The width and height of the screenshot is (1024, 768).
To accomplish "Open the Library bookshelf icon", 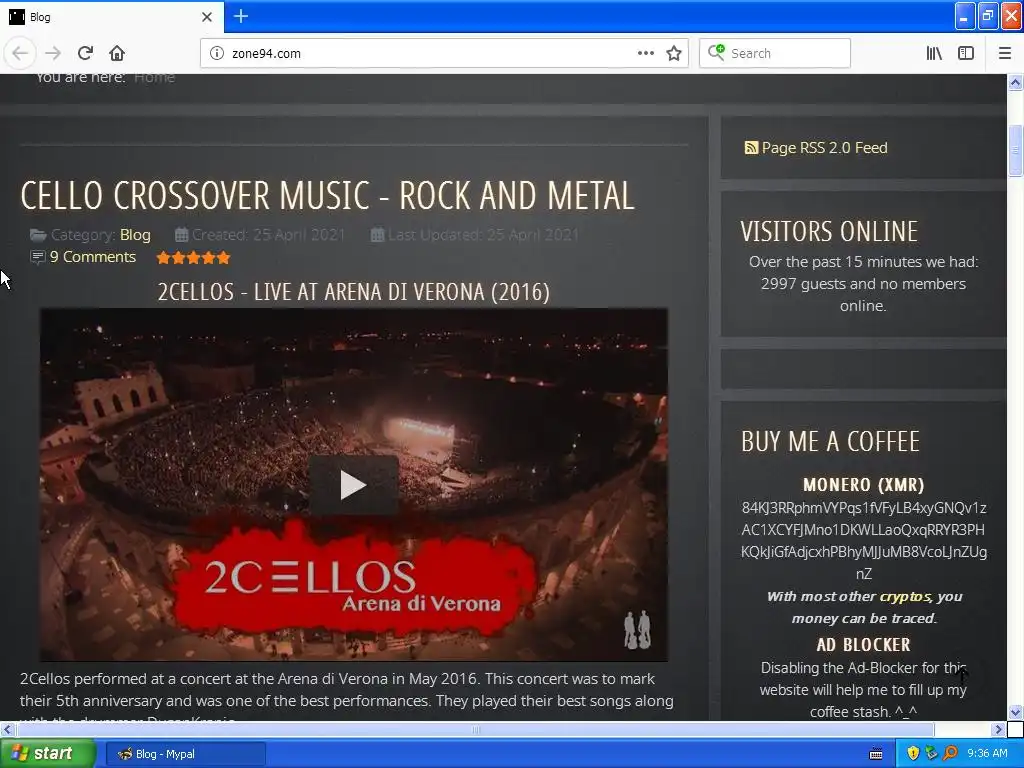I will click(934, 53).
